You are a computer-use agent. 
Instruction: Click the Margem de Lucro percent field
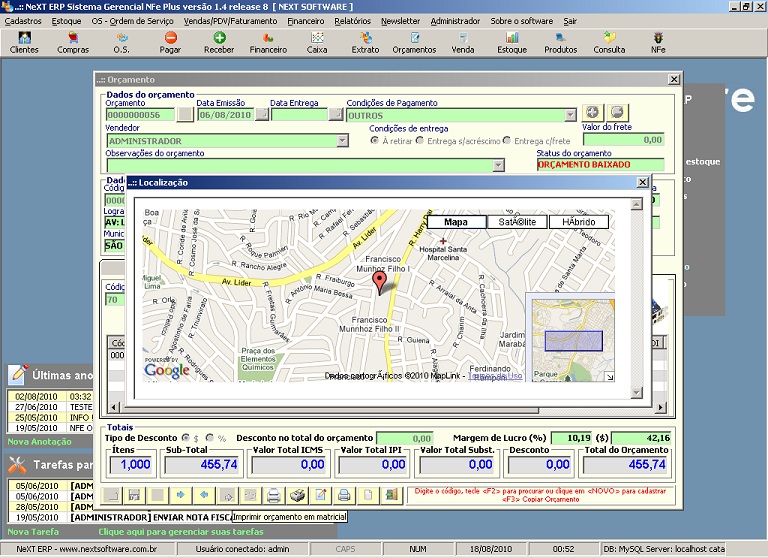[x=571, y=438]
